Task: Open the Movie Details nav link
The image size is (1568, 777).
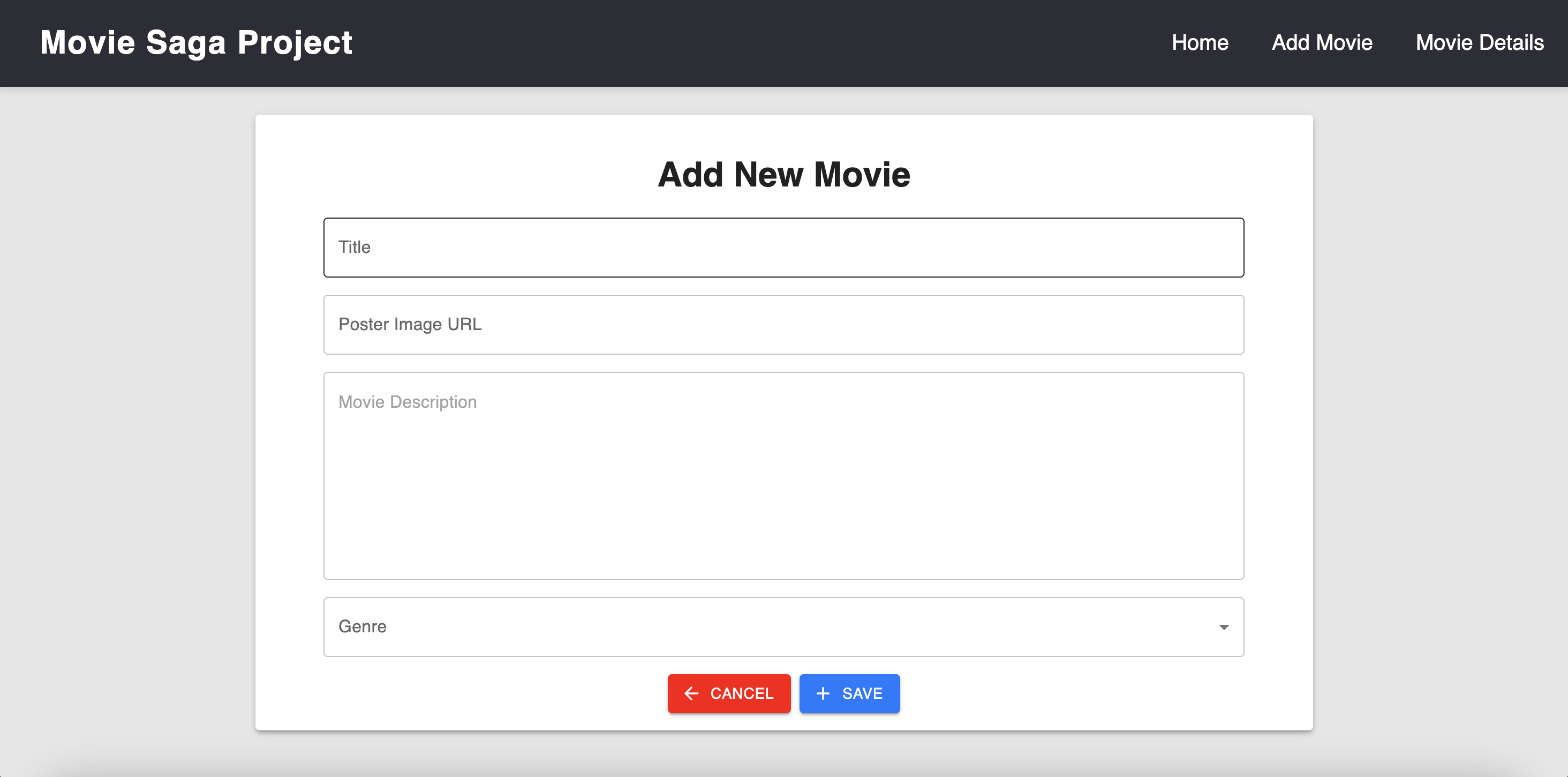Action: click(x=1479, y=43)
